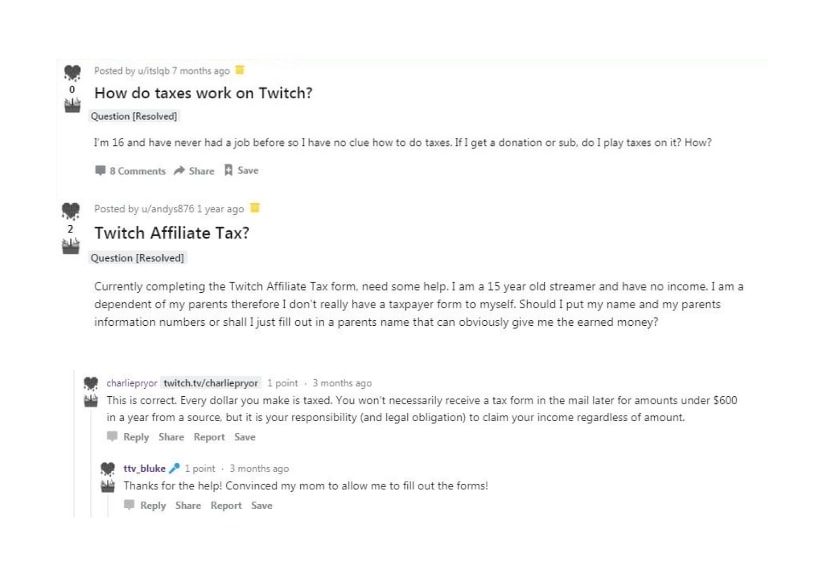
Task: Downvote ttv_bluke's reply
Action: (108, 485)
